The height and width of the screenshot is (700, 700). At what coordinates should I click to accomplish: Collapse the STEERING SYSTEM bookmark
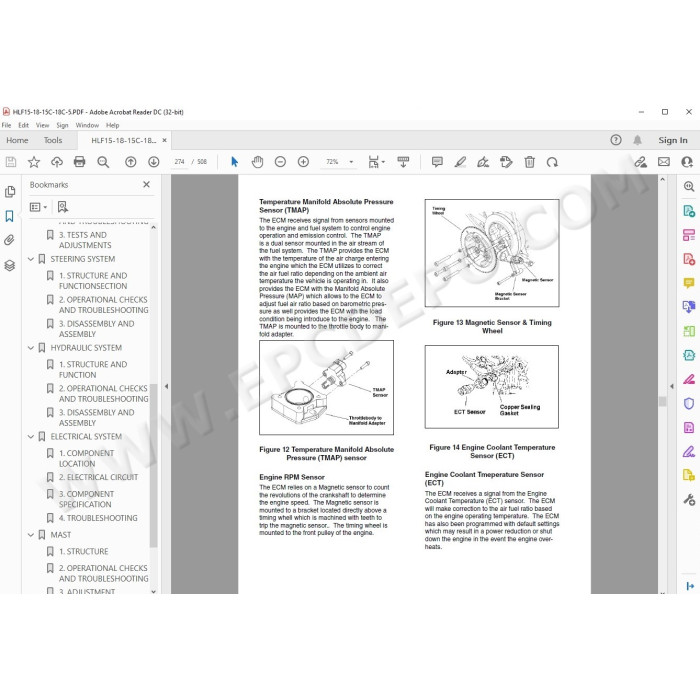click(x=31, y=259)
